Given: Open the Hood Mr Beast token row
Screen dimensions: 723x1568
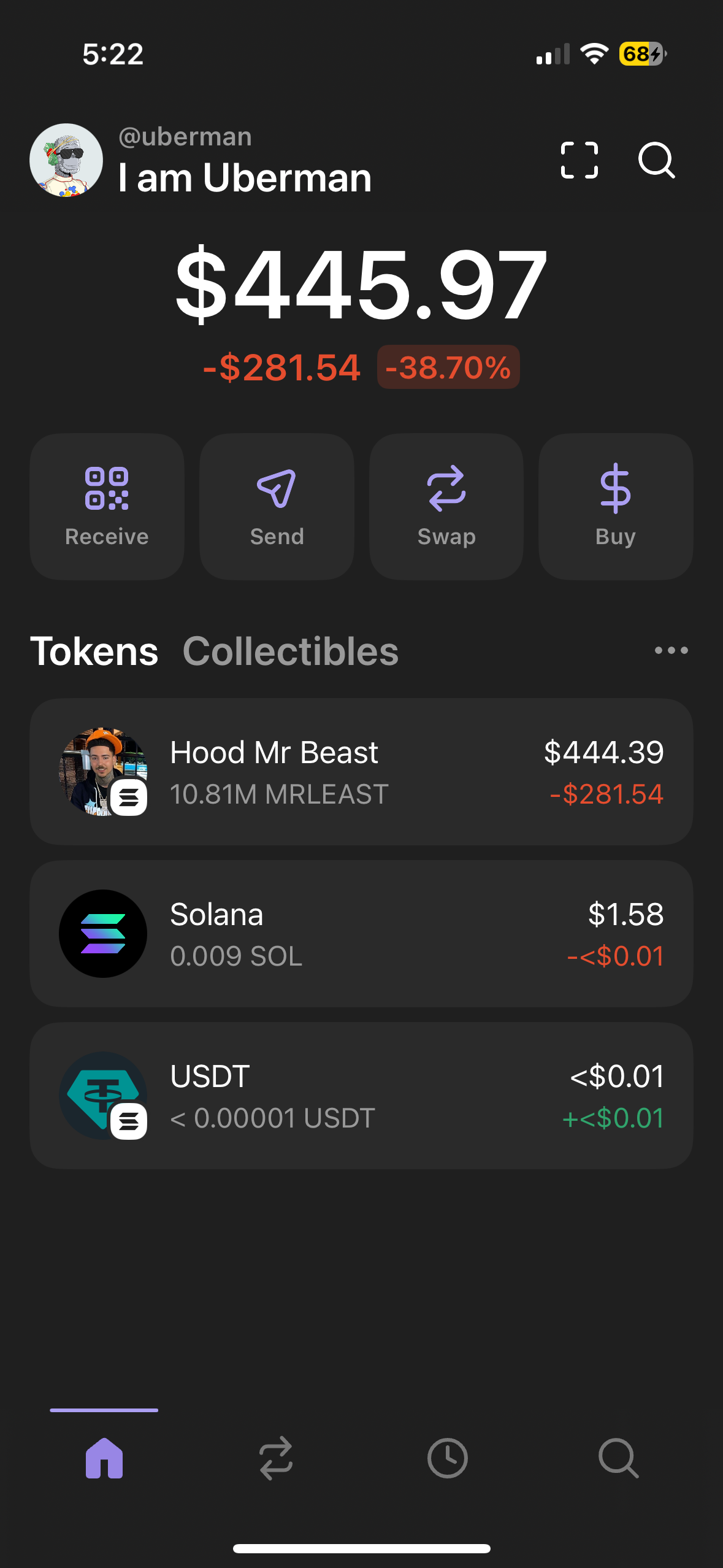Looking at the screenshot, I should [361, 772].
